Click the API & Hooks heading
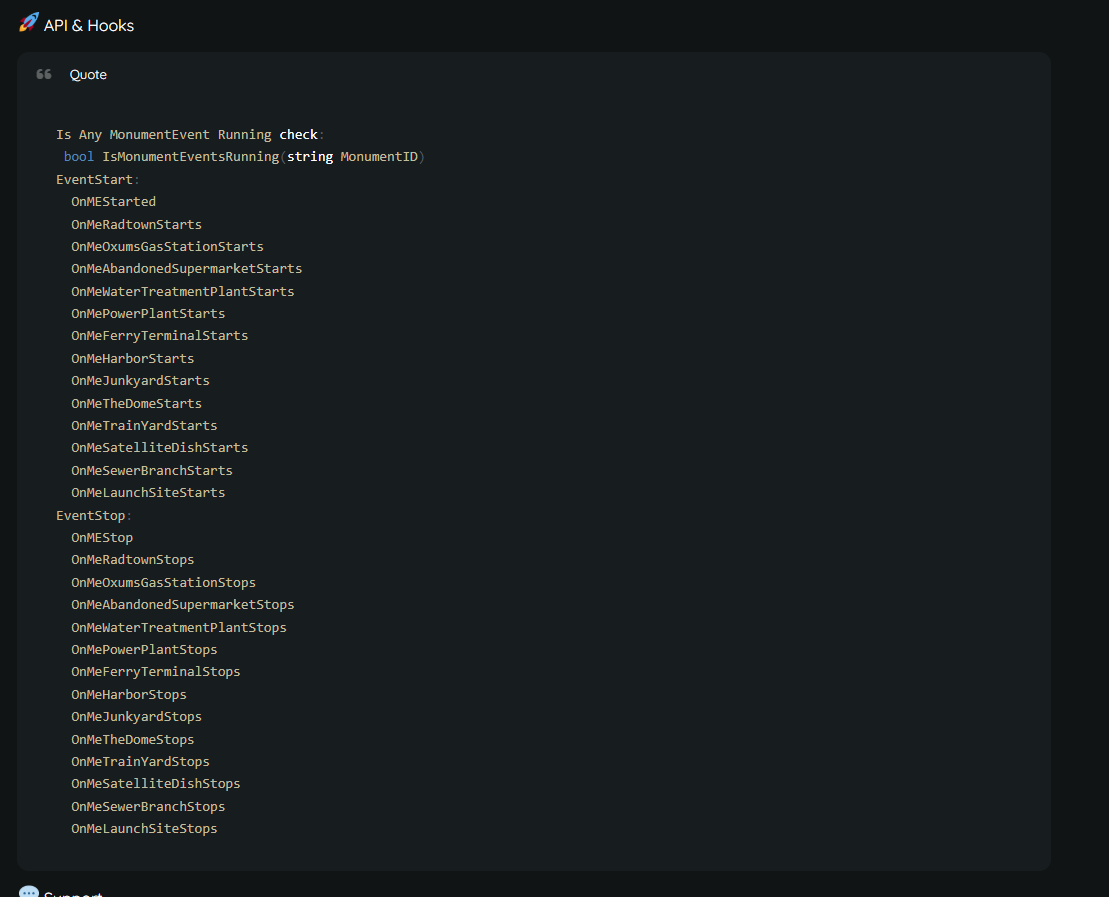1109x897 pixels. click(x=88, y=25)
